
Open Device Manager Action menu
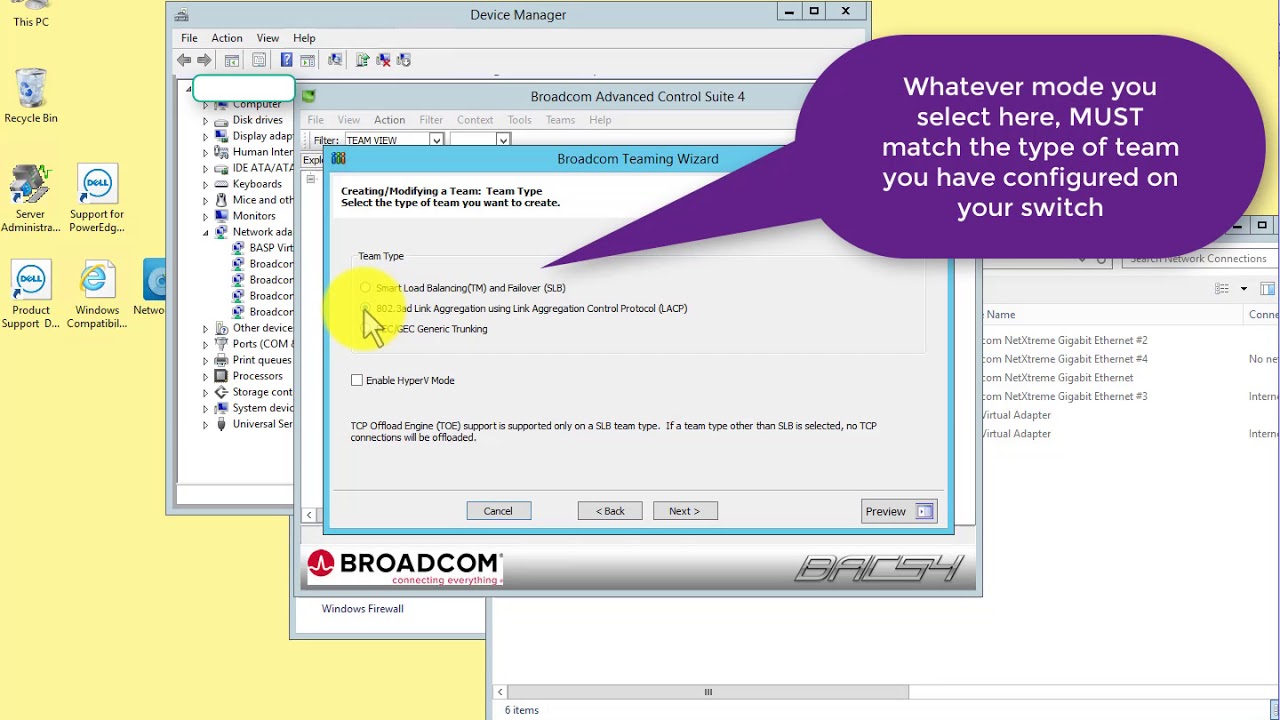(x=227, y=38)
